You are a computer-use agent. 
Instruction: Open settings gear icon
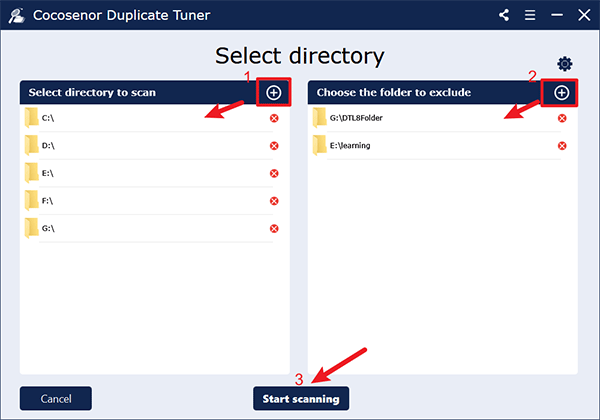tap(565, 64)
